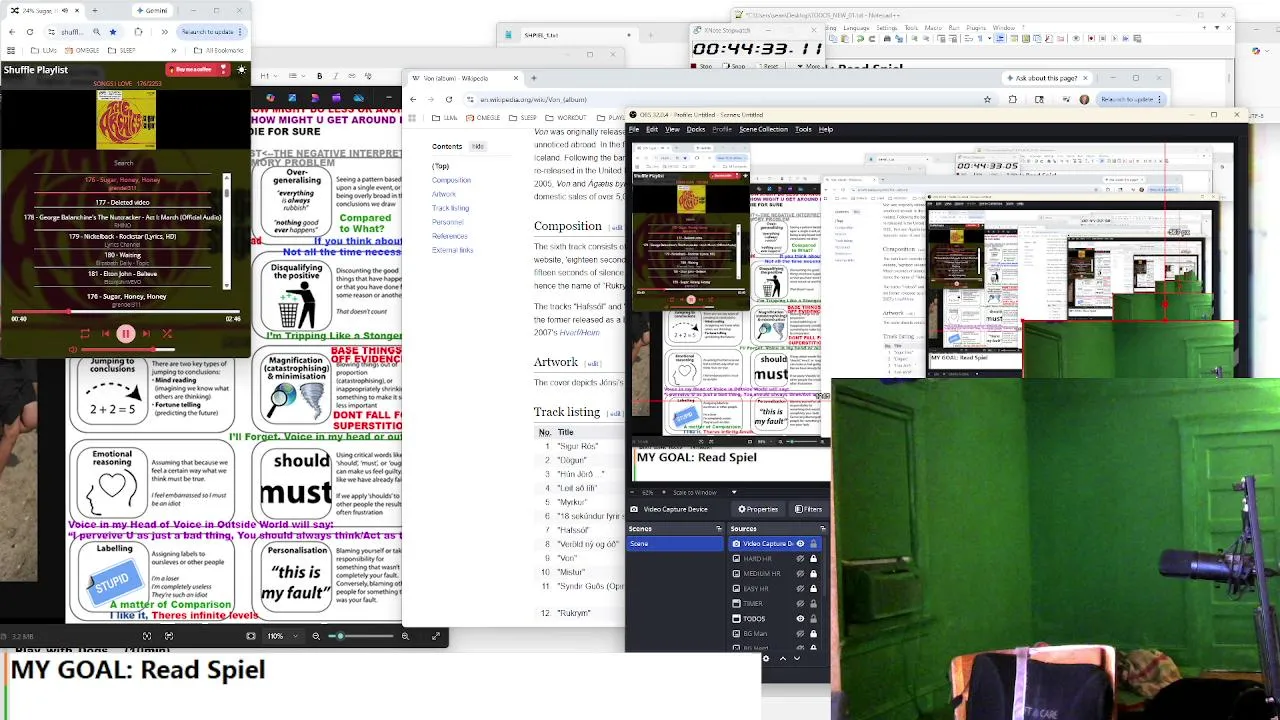1280x720 pixels.
Task: Select track 177 Deleted video
Action: click(x=123, y=202)
